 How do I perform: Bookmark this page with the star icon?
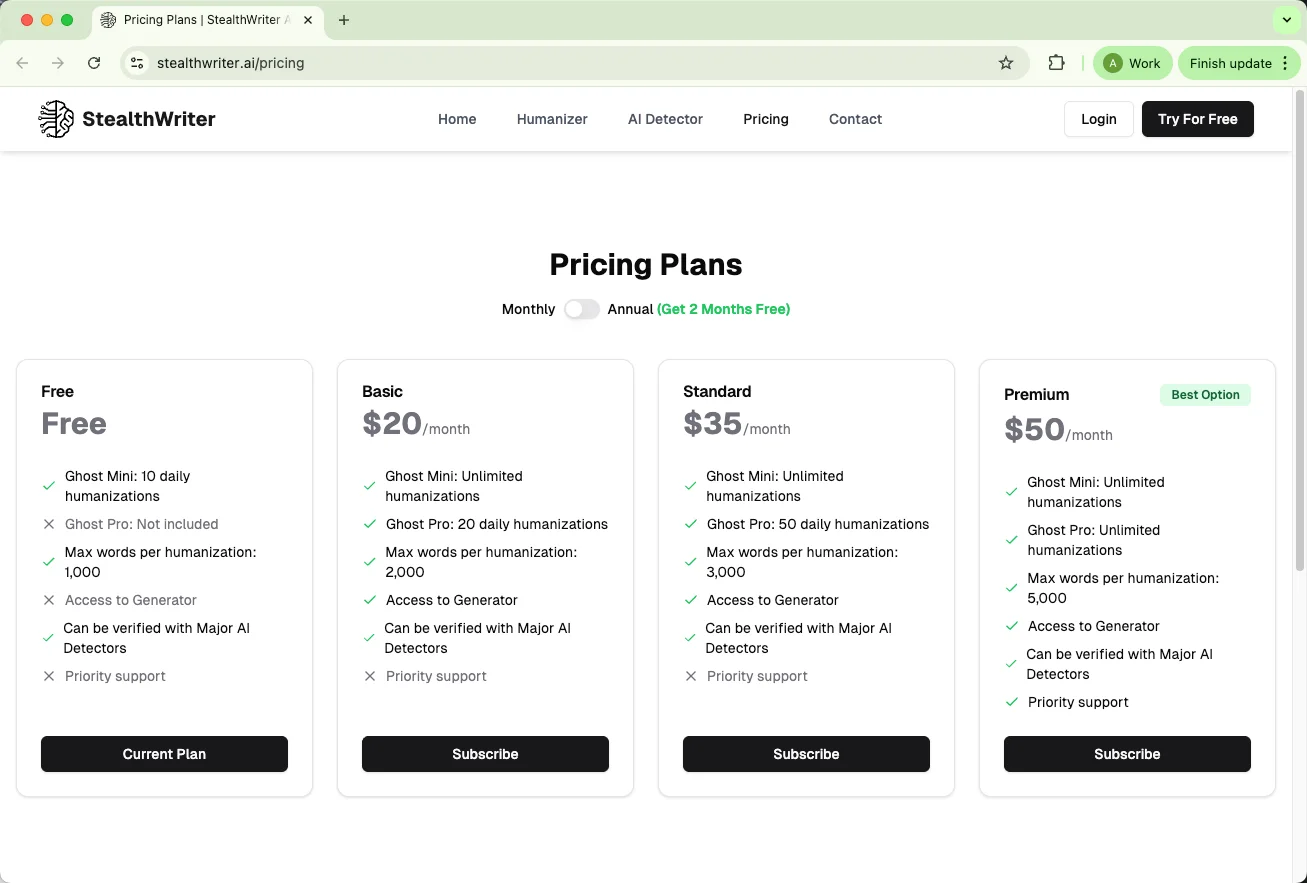[1006, 63]
